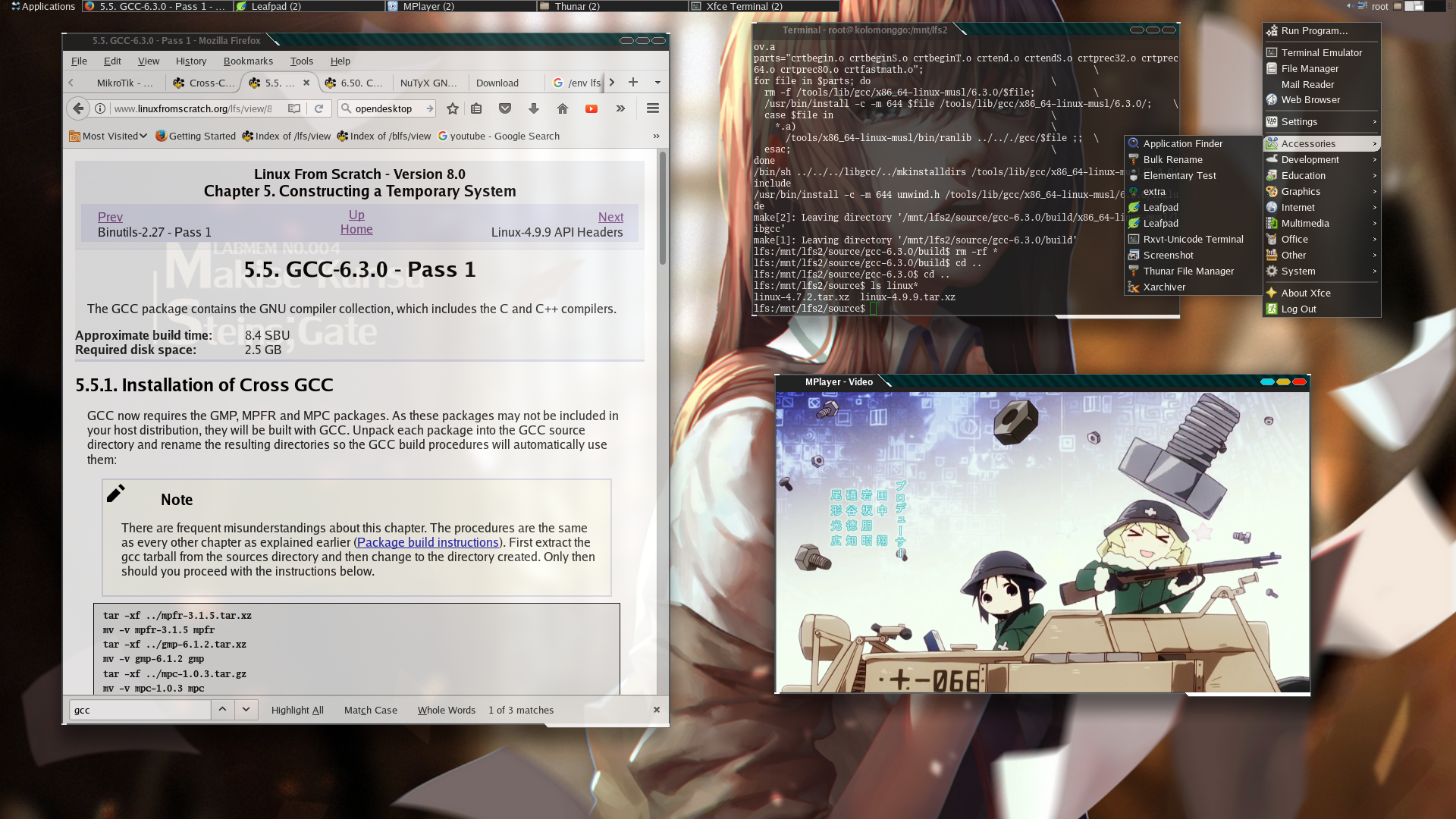Show site information for linuxfromscratch.org

coord(99,108)
